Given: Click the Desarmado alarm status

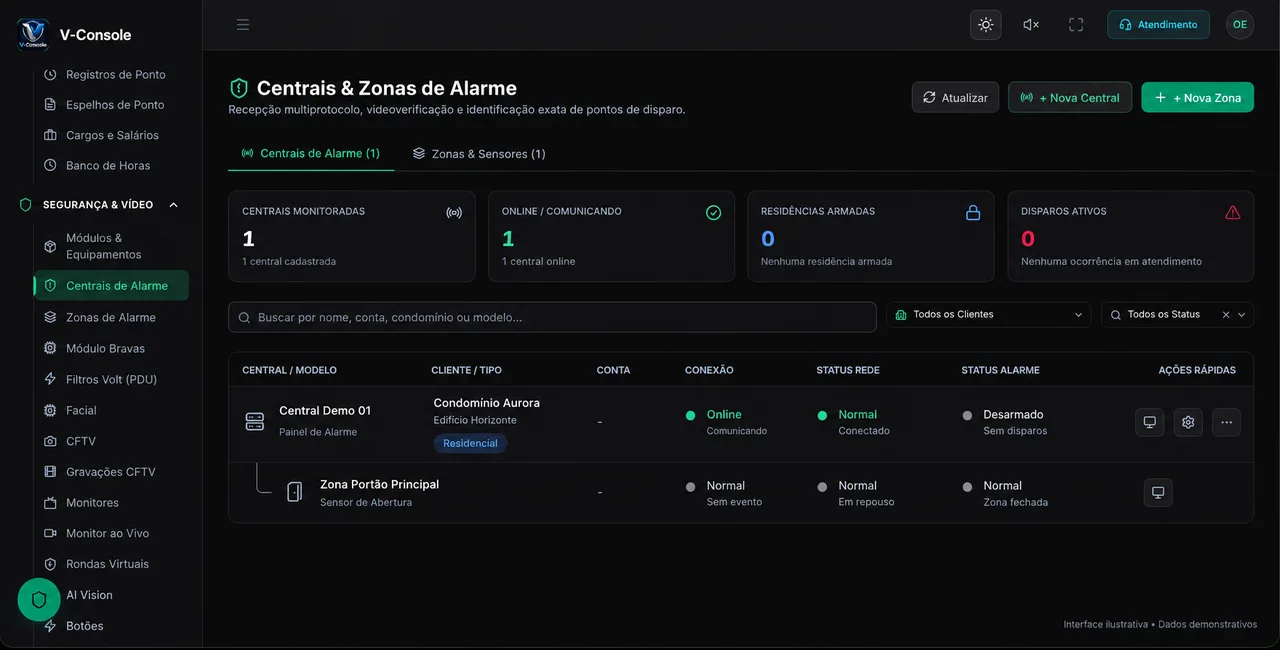Looking at the screenshot, I should click(x=1013, y=414).
